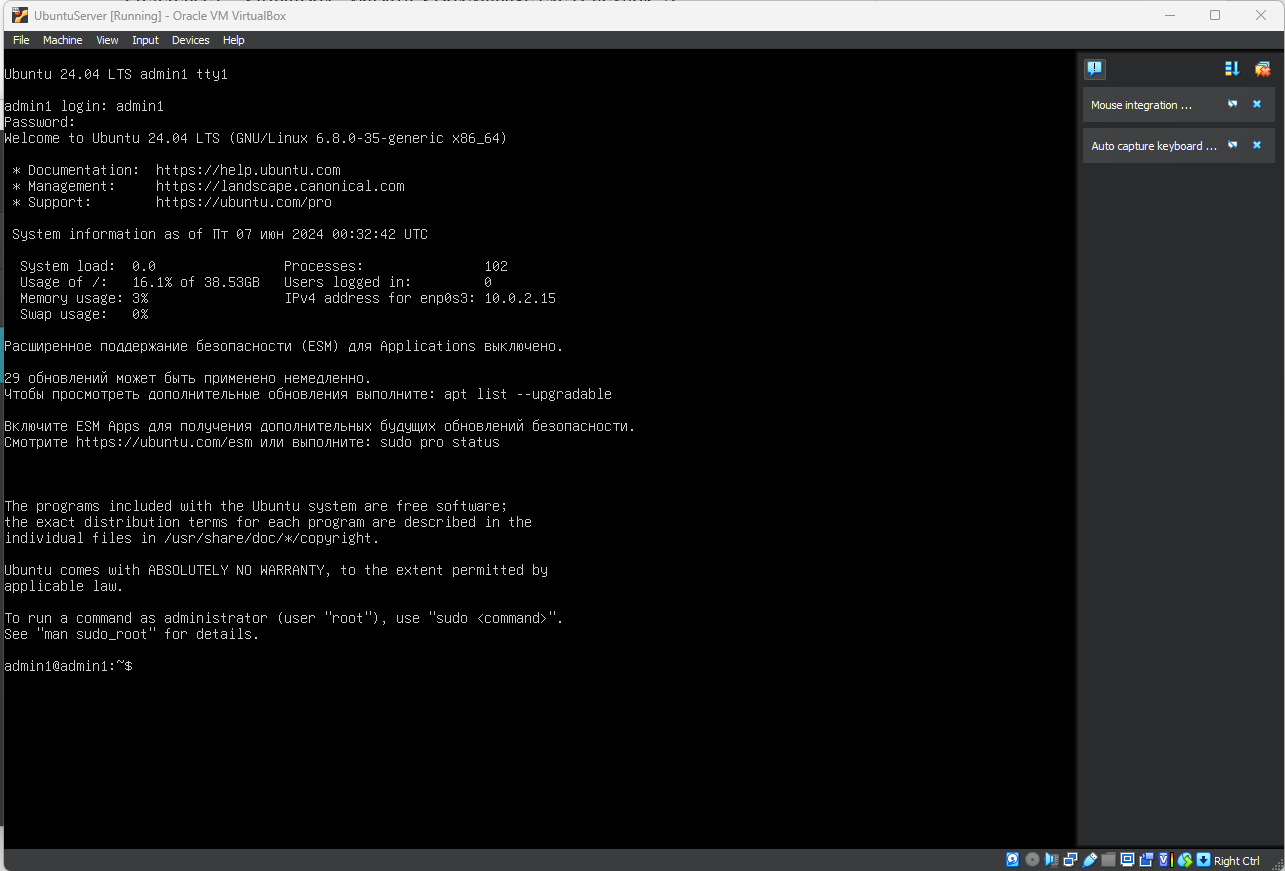This screenshot has width=1285, height=871.
Task: Click the recording status icon
Action: pos(1146,860)
